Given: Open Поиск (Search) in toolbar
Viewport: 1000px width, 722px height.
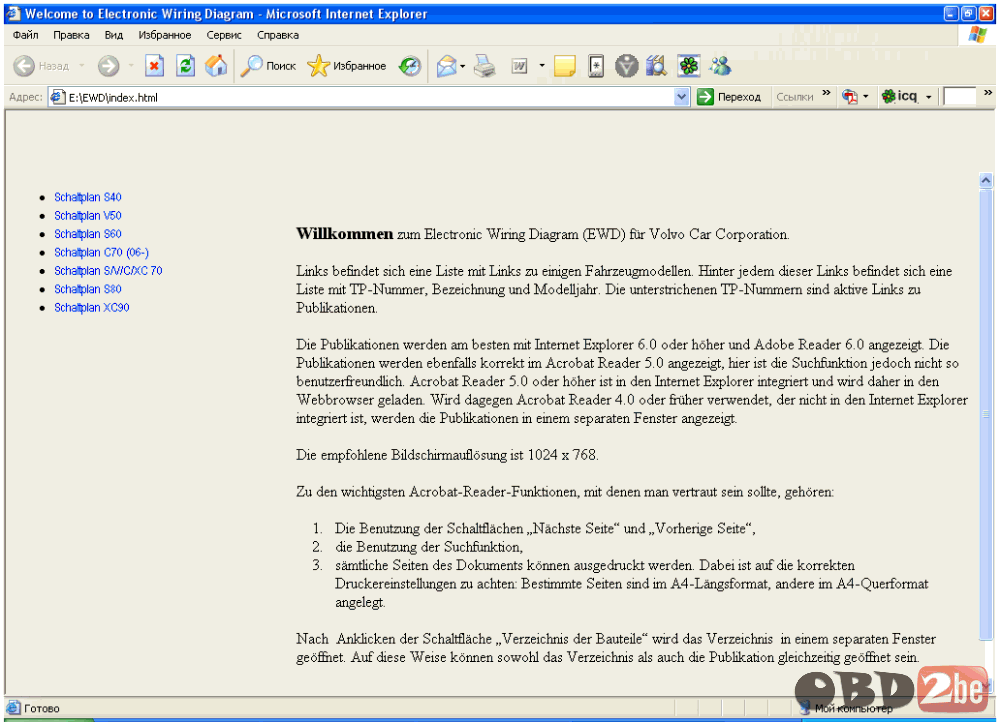Looking at the screenshot, I should [268, 66].
